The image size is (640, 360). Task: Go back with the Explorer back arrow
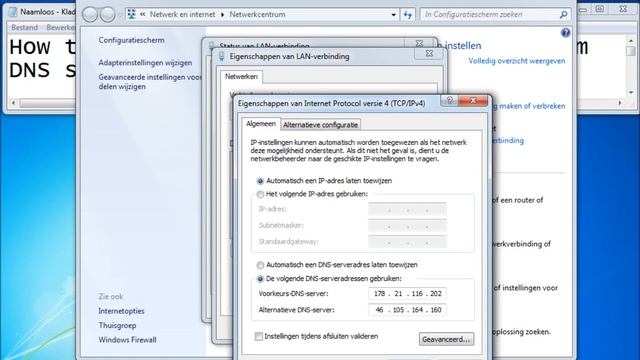90,15
